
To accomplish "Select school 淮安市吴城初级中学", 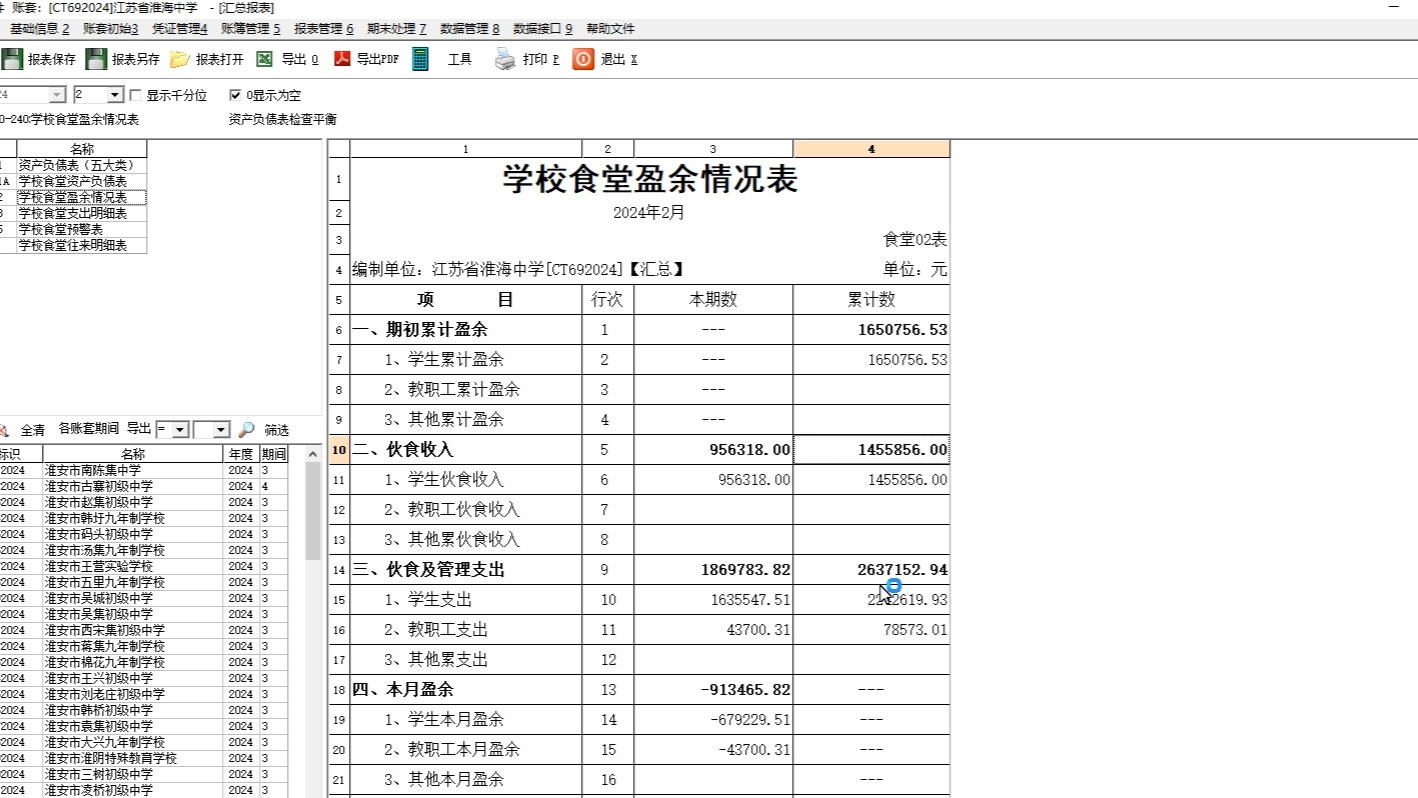I will tap(133, 598).
